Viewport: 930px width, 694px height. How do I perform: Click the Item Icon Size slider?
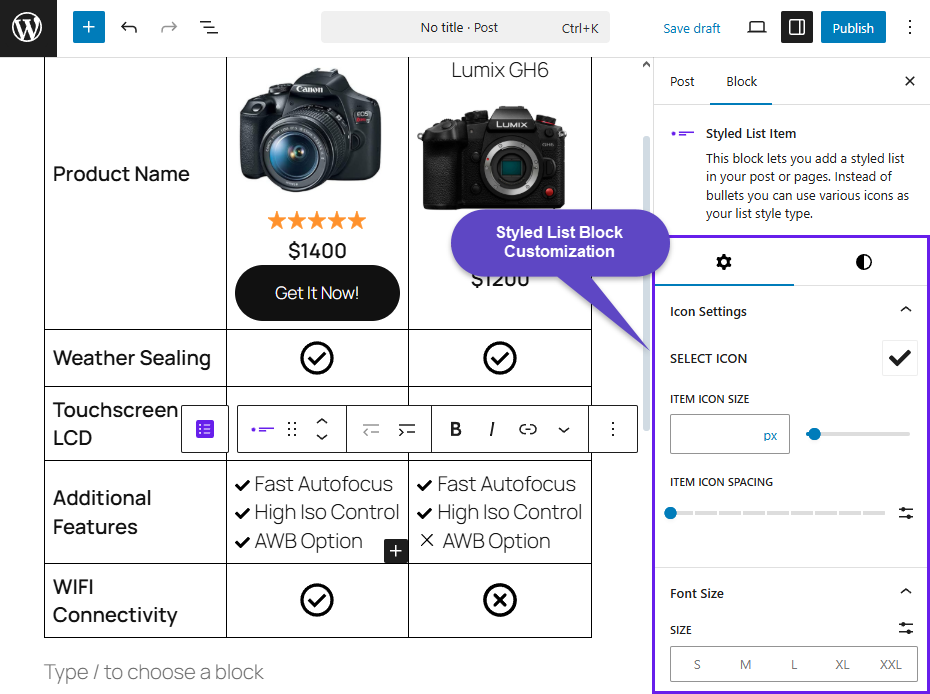point(858,434)
